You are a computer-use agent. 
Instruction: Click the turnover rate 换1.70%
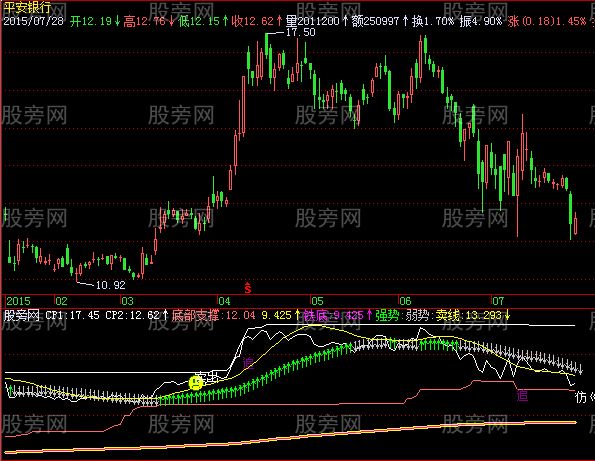coord(433,21)
